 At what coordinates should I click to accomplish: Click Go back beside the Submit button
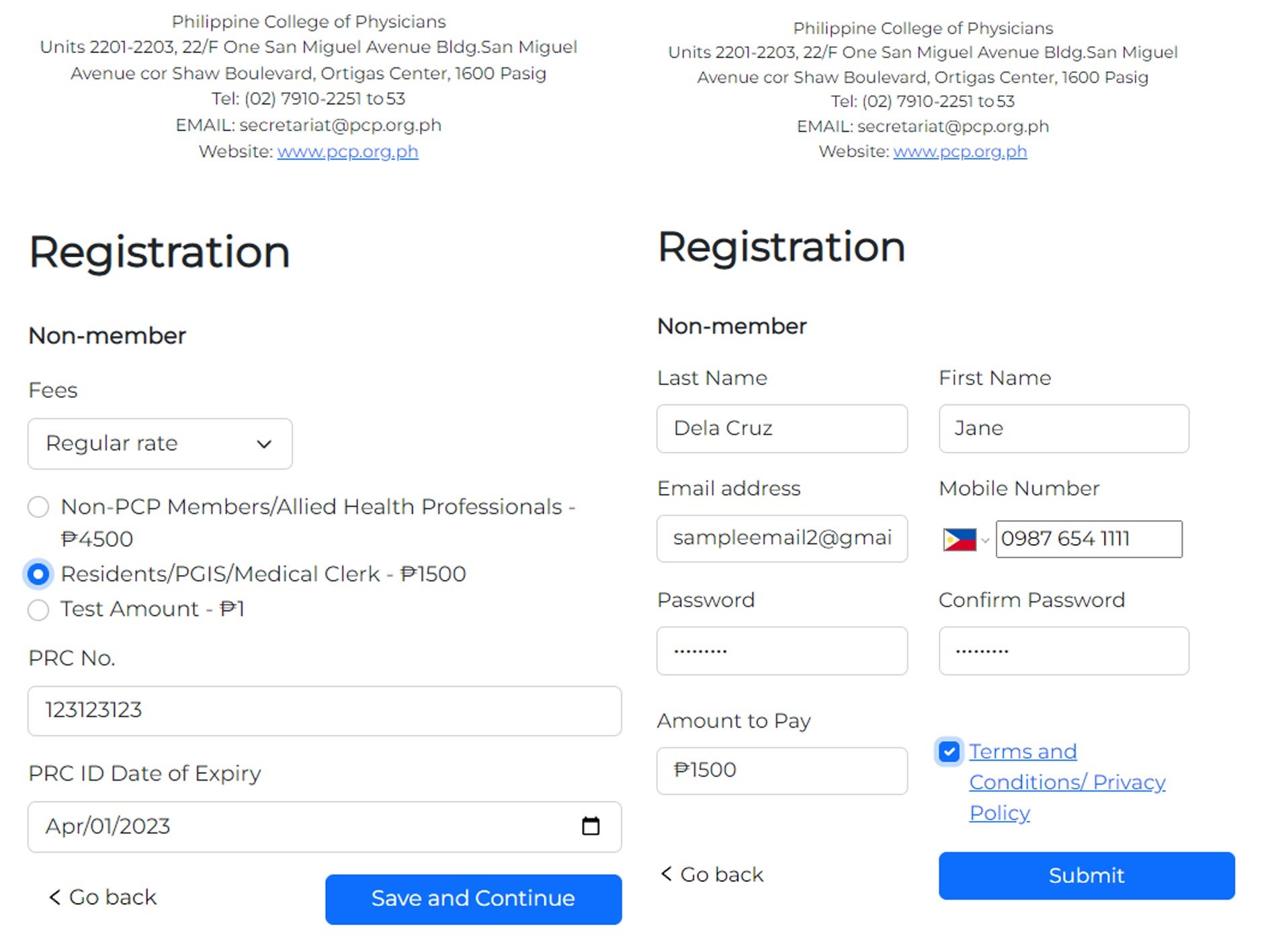tap(712, 874)
